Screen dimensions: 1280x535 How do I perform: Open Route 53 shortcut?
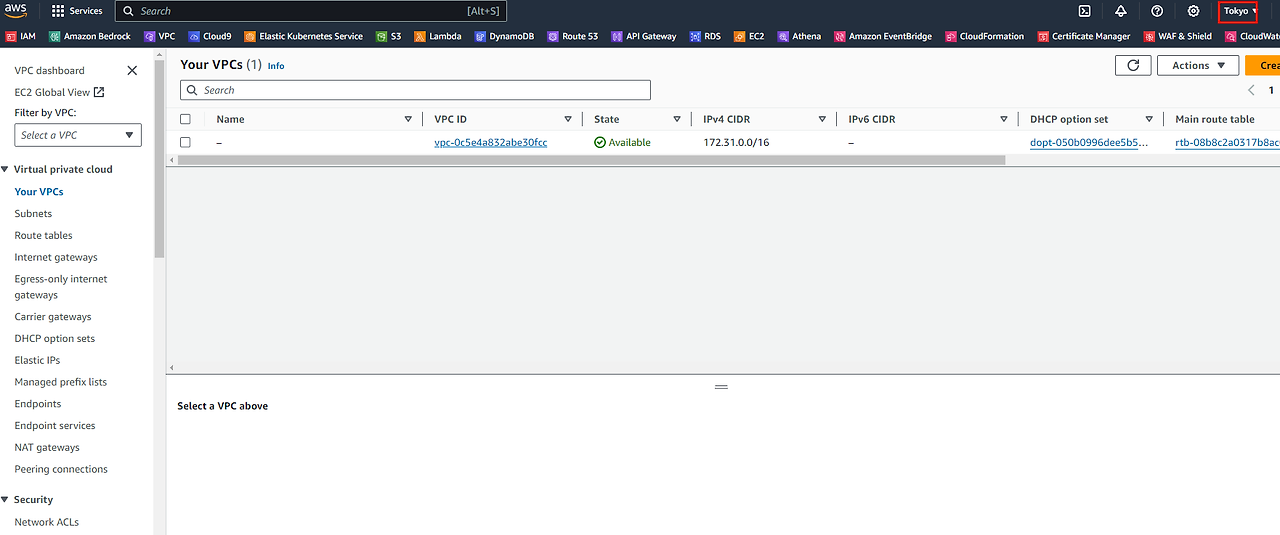pos(573,36)
